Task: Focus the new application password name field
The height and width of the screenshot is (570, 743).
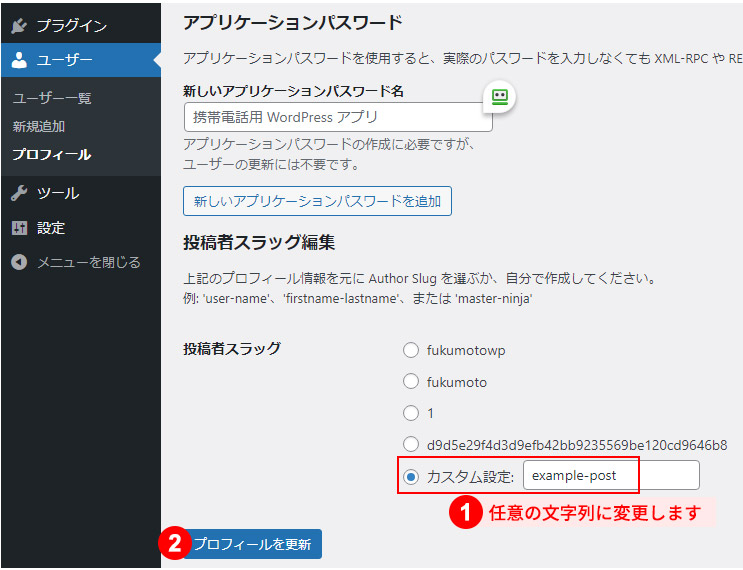Action: coord(338,117)
